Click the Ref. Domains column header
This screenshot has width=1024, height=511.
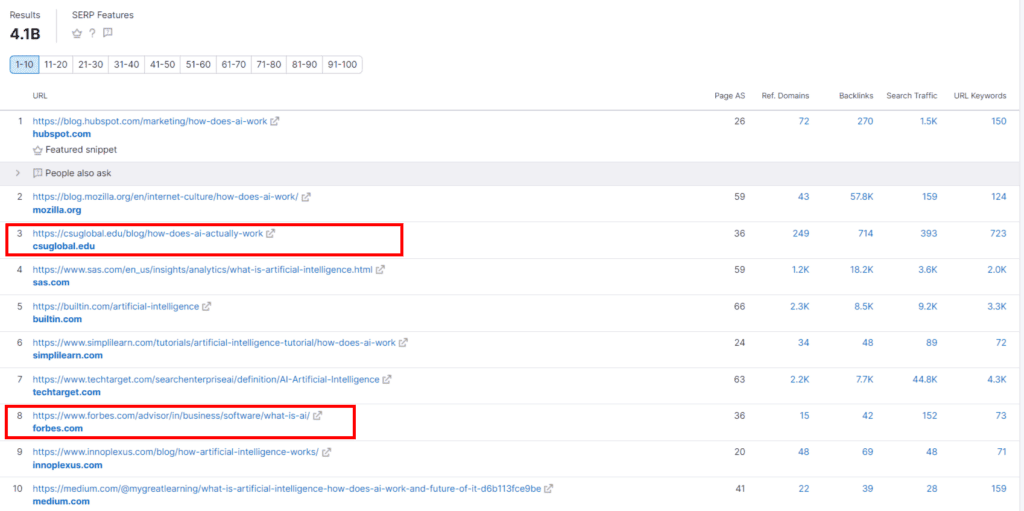click(785, 96)
